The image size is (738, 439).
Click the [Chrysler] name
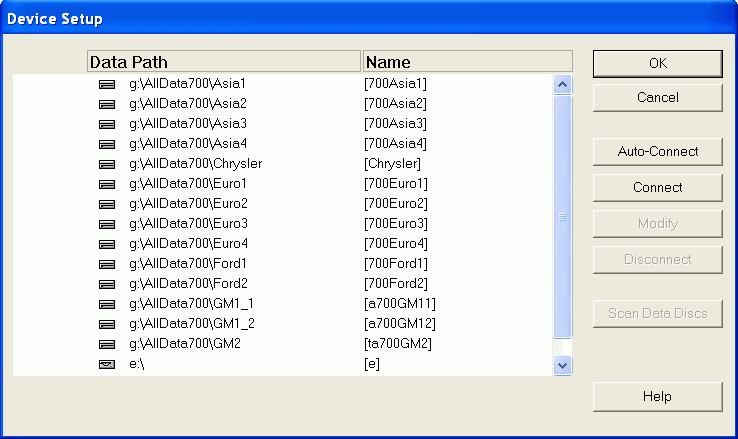393,164
